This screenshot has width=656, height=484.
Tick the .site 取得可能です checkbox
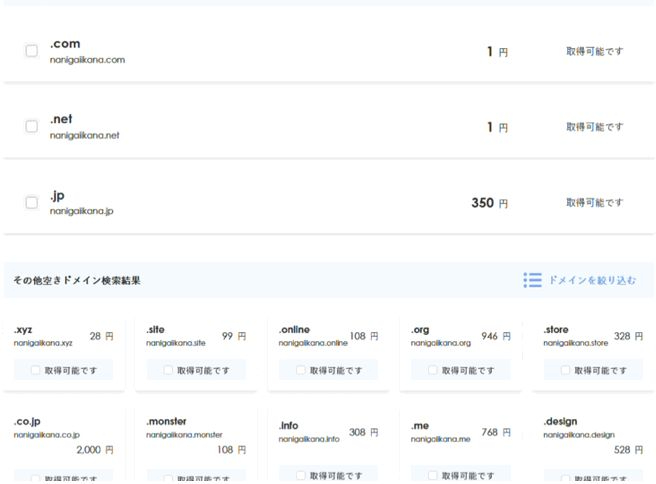168,370
